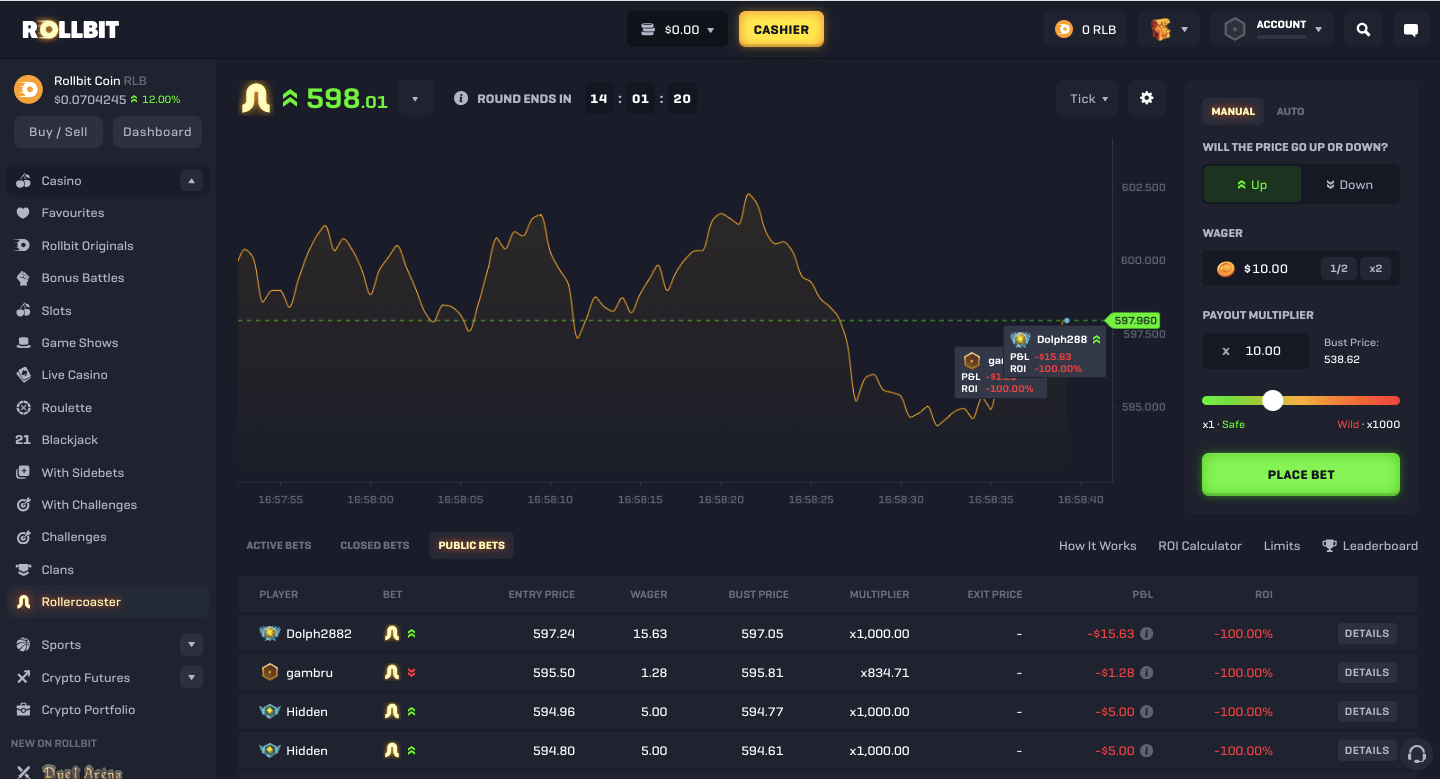1440x779 pixels.
Task: Open the ROI Calculator
Action: 1199,545
